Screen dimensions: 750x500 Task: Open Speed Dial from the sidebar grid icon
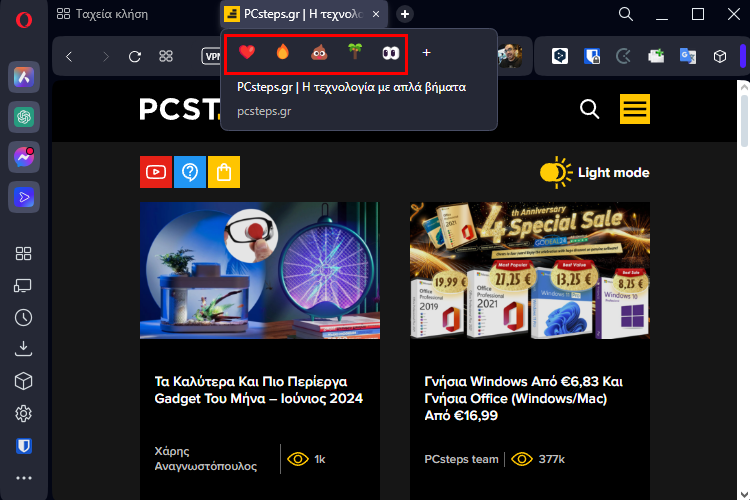tap(23, 254)
